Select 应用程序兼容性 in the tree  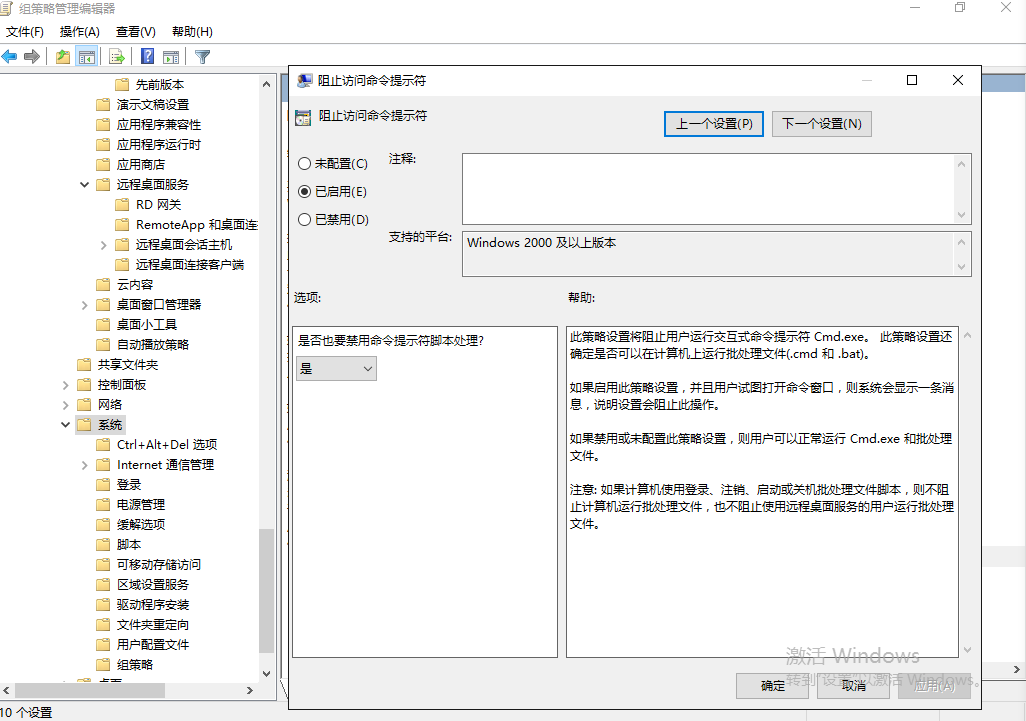pyautogui.click(x=159, y=124)
